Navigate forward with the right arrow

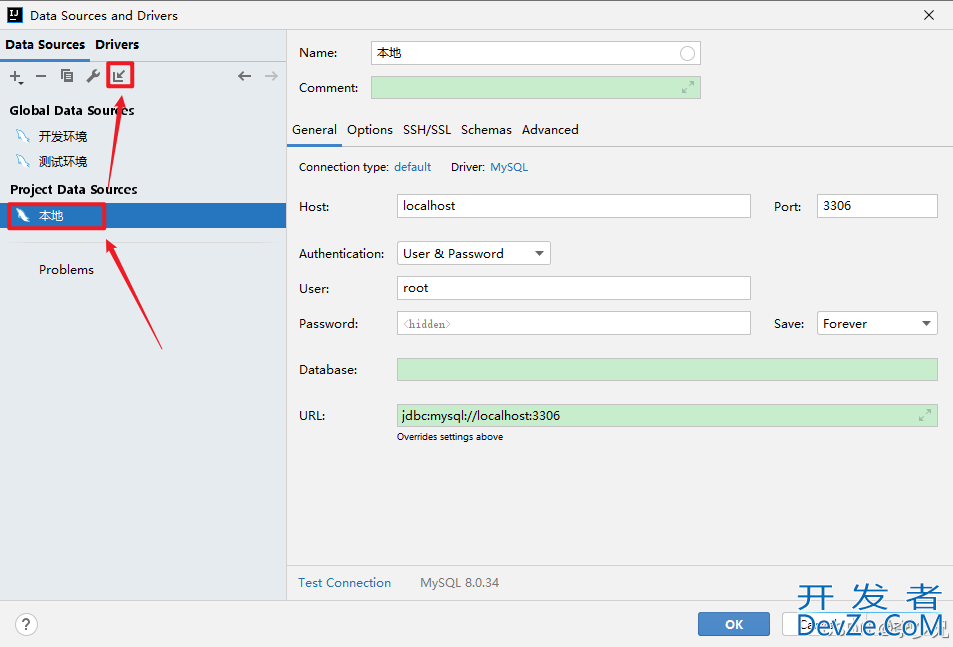click(271, 76)
